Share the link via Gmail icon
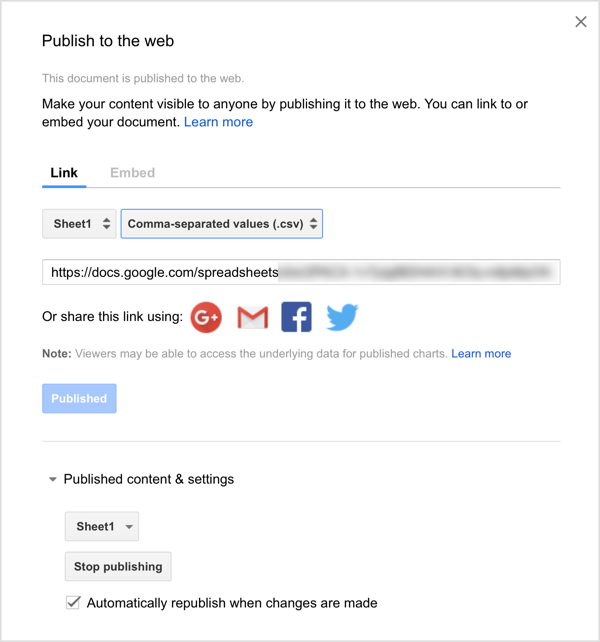 (x=252, y=317)
